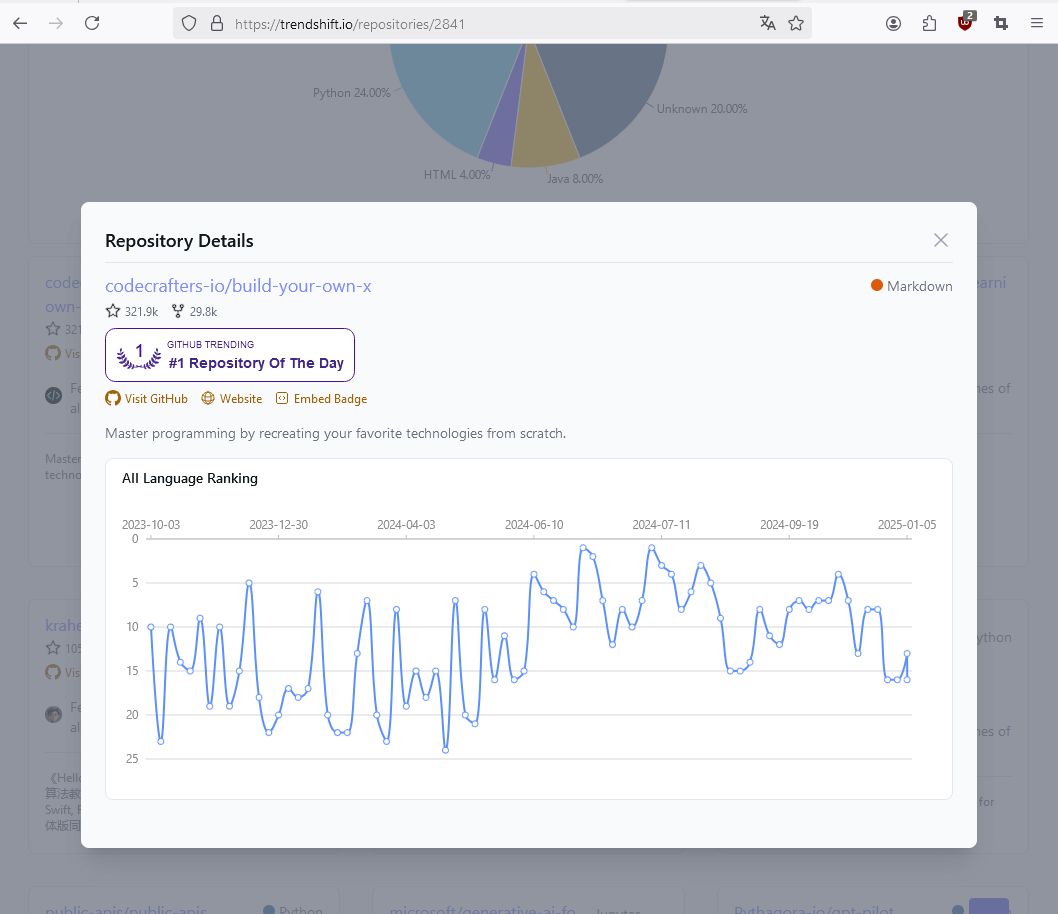Click the 2024-07-11 axis date label
Viewport: 1058px width, 914px height.
pos(661,525)
